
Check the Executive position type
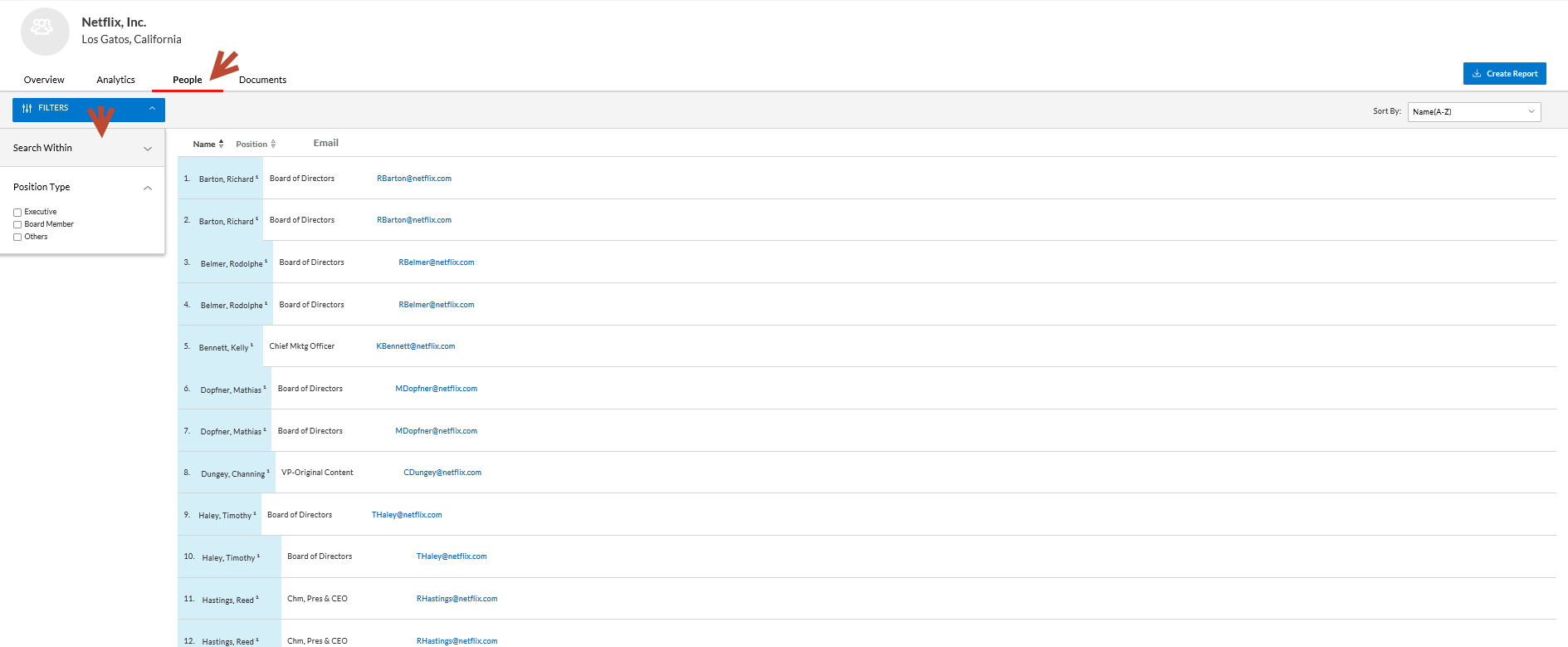17,213
